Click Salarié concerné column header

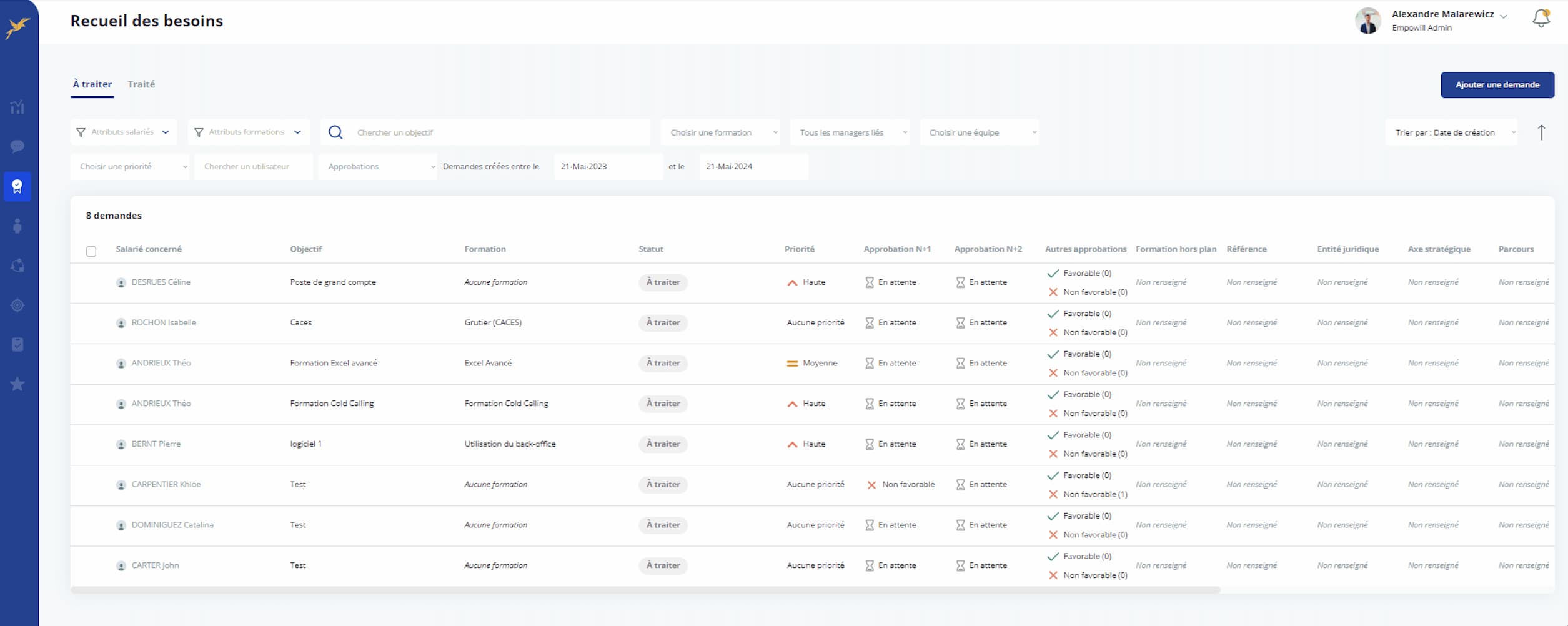tap(149, 249)
